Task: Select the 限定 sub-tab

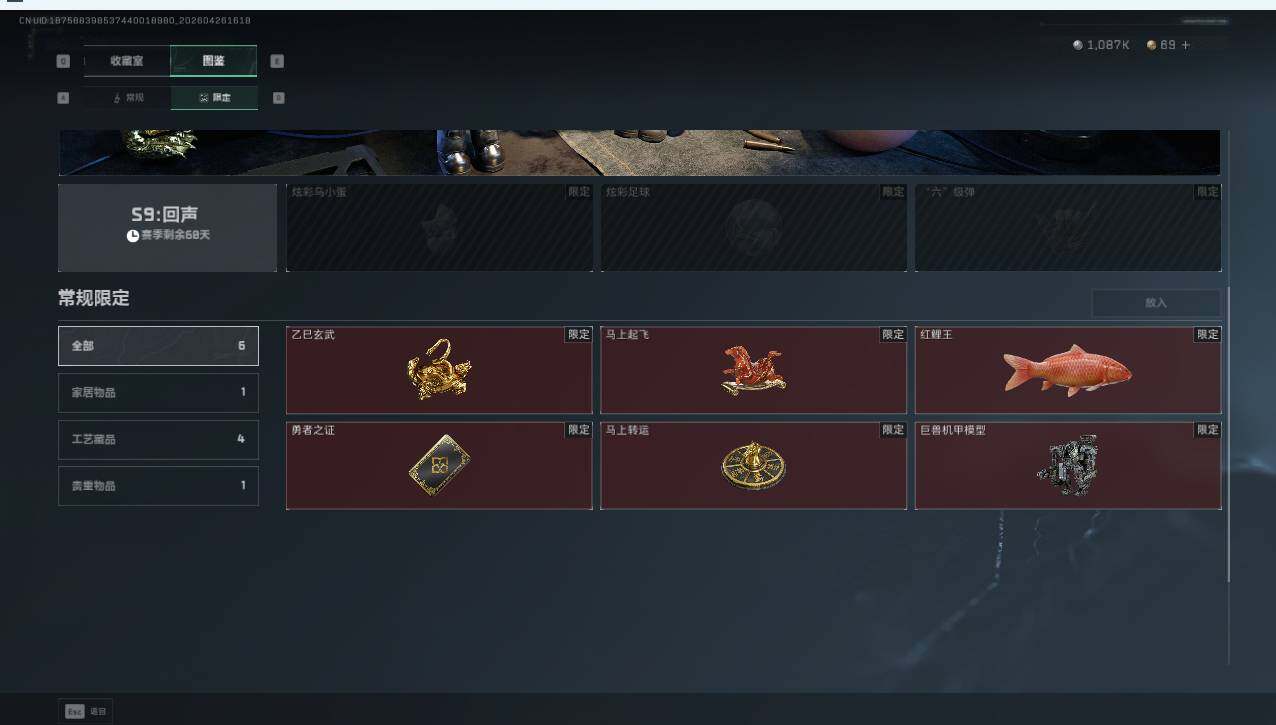Action: click(x=214, y=98)
